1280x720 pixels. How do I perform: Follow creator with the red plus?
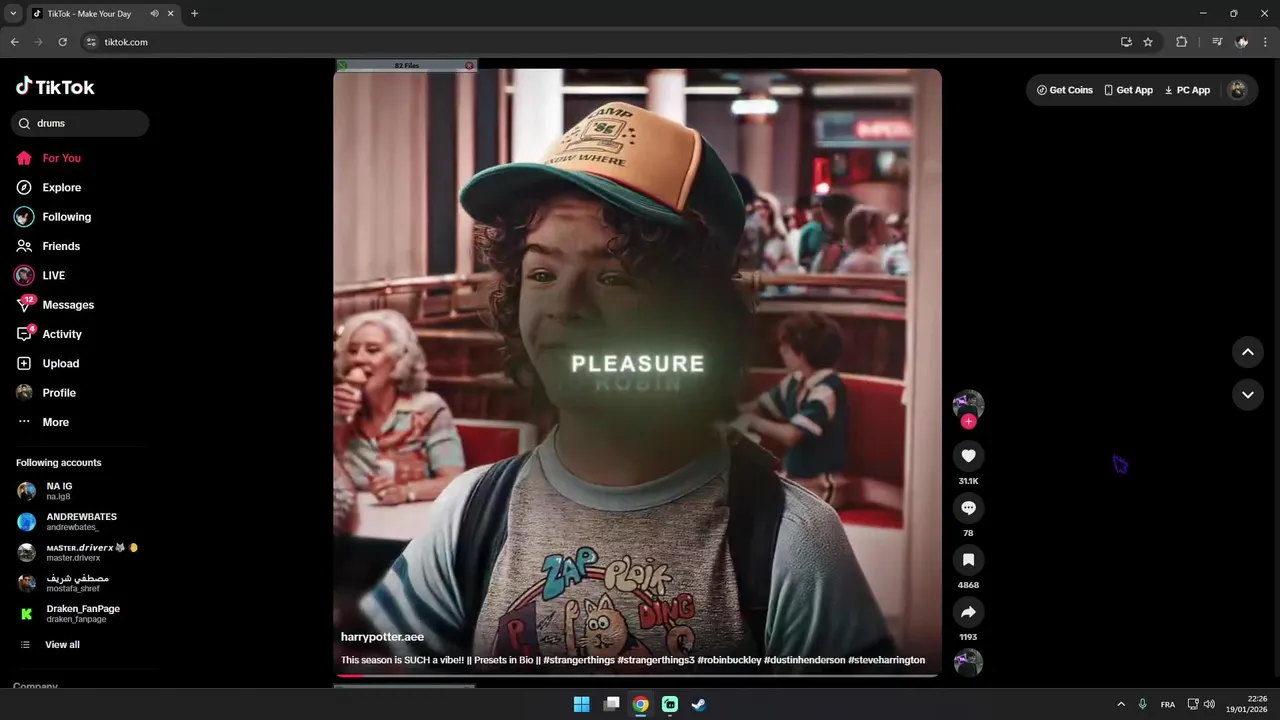point(968,422)
